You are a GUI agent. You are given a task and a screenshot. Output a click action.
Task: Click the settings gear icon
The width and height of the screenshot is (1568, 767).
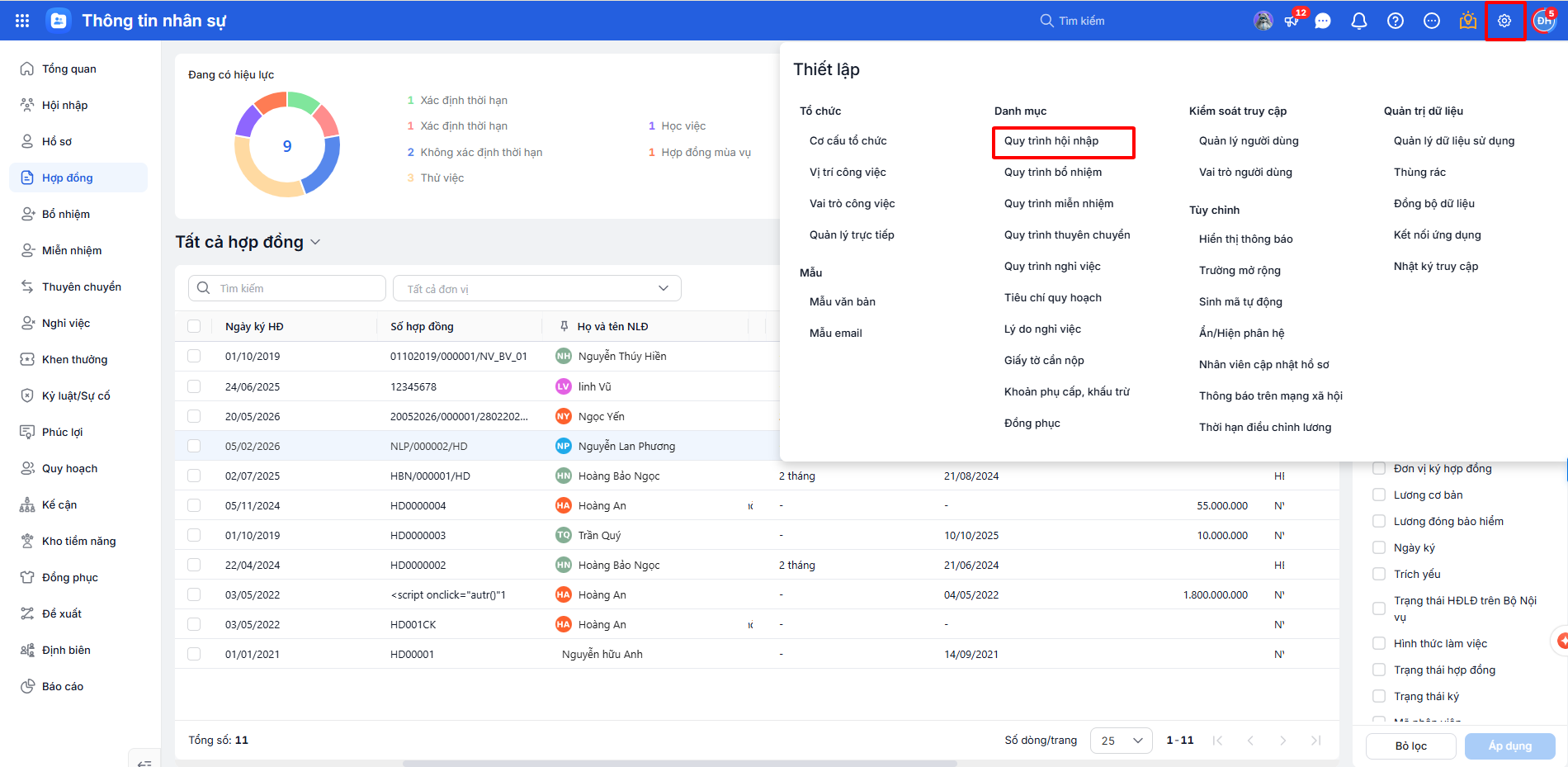pyautogui.click(x=1504, y=21)
